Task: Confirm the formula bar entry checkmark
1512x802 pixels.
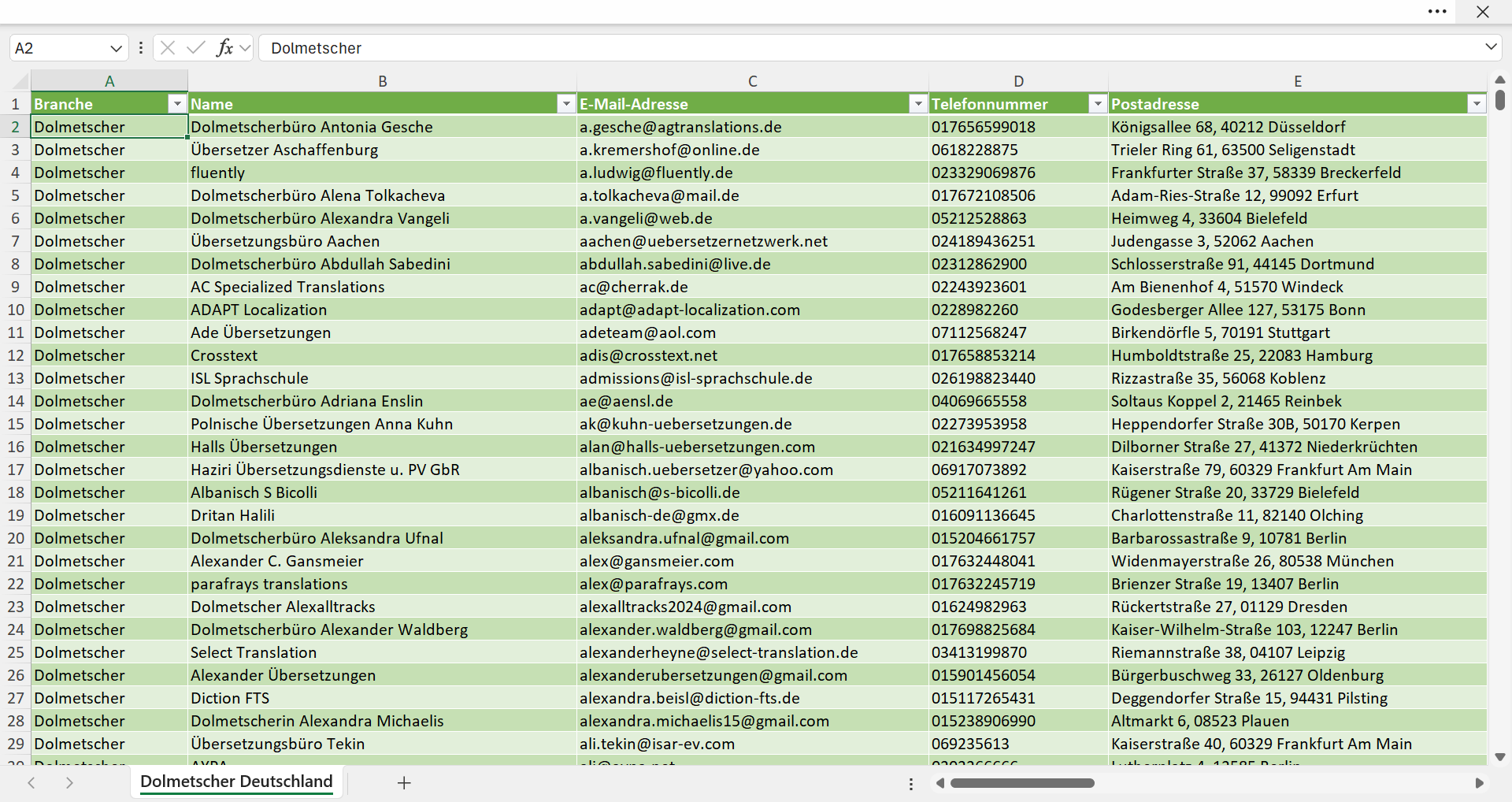Action: click(196, 48)
